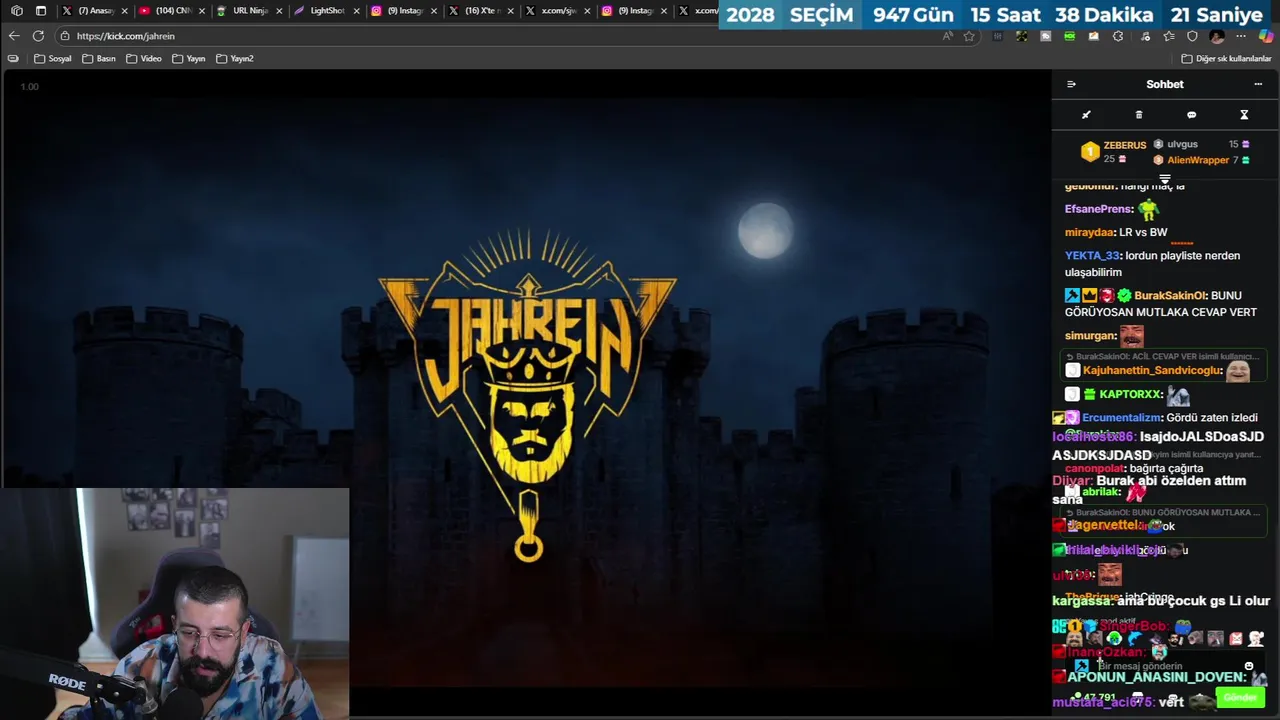1280x720 pixels.
Task: Open the Sosyal bookmarks folder
Action: point(53,59)
